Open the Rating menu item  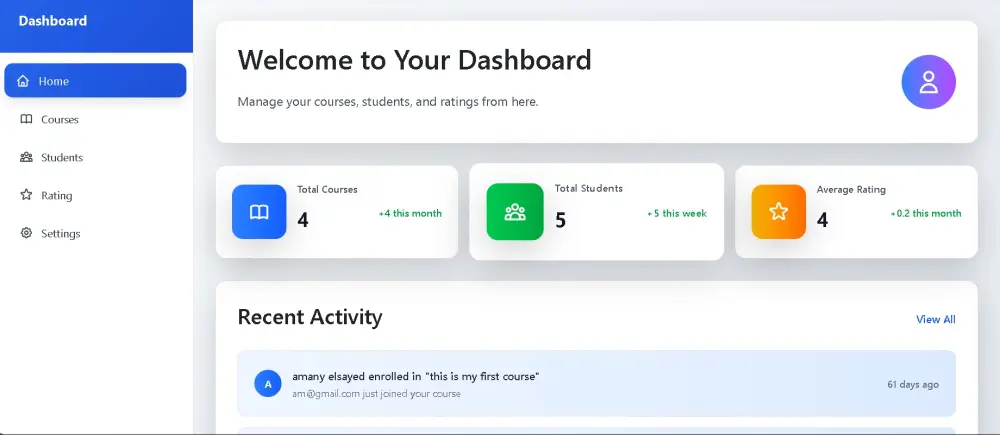[x=95, y=195]
